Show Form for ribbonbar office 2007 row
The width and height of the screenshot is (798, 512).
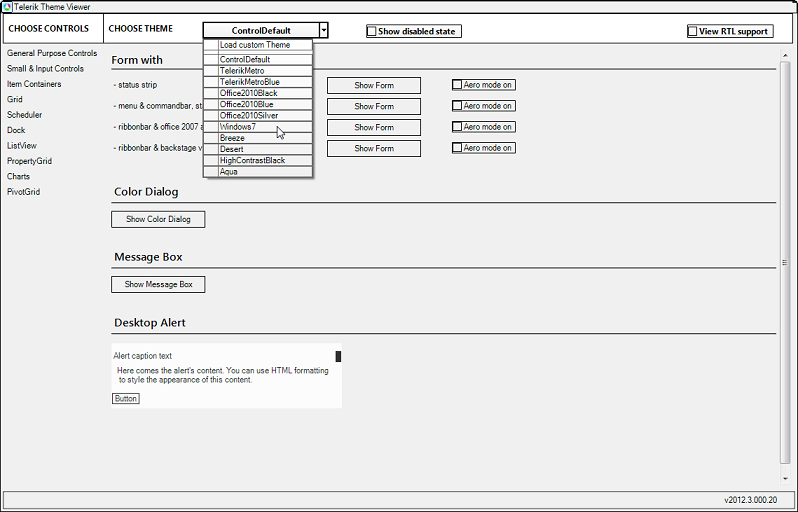pyautogui.click(x=374, y=127)
